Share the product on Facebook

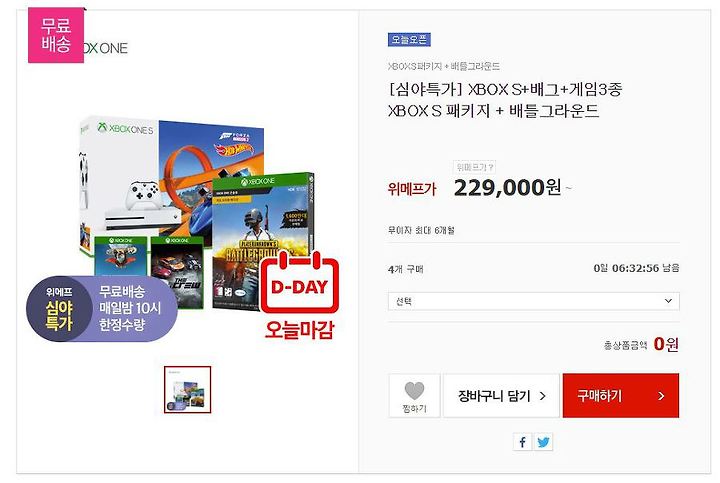point(522,442)
